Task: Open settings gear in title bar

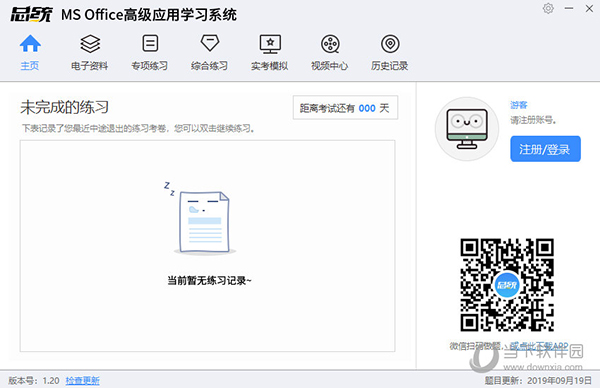Action: (x=548, y=8)
